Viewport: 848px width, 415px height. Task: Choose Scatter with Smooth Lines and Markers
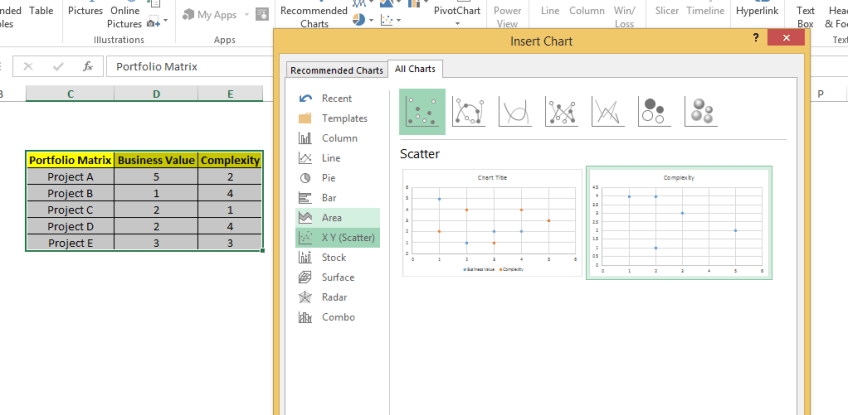(x=469, y=111)
